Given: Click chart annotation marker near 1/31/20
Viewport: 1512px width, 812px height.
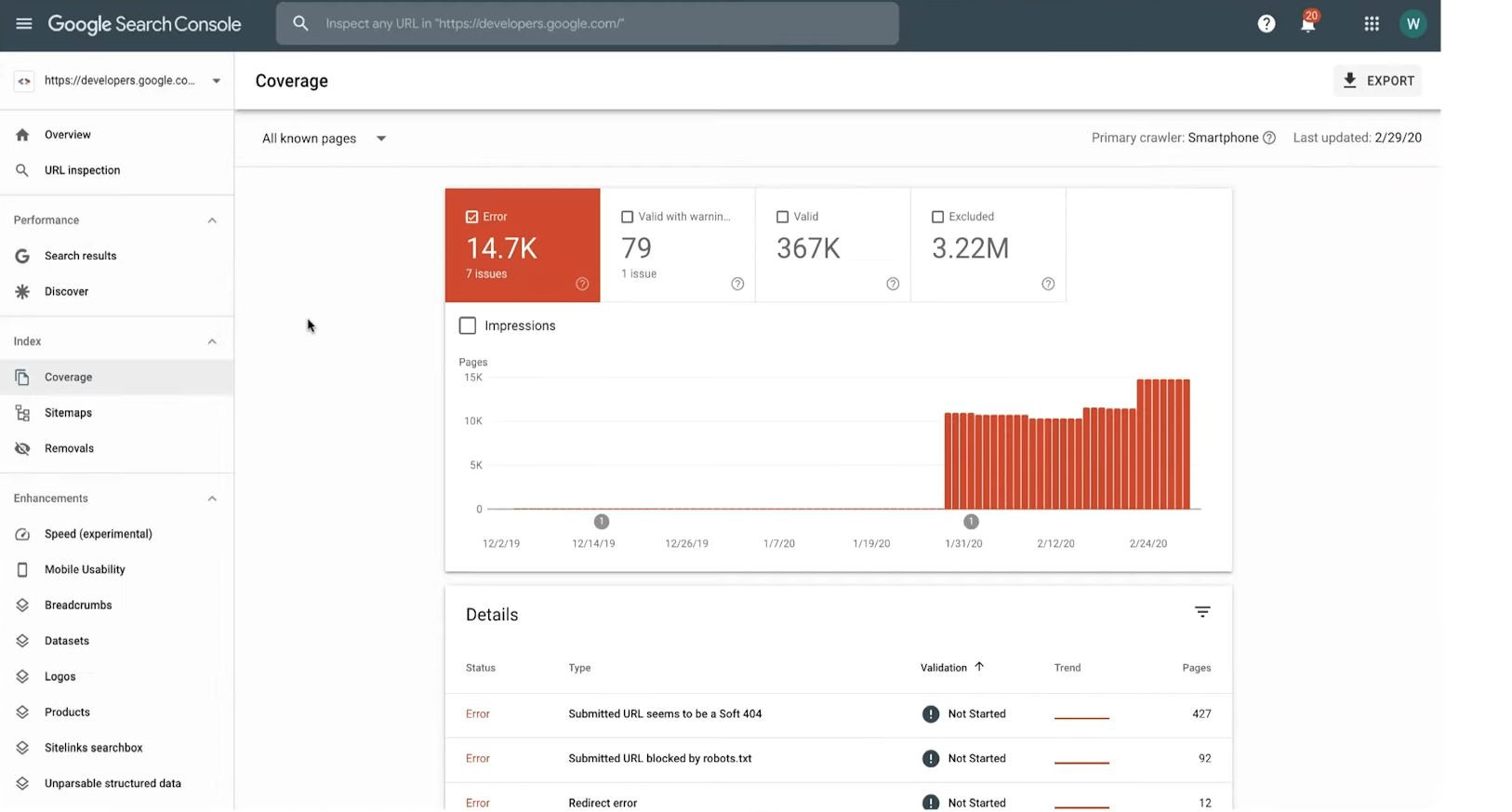Looking at the screenshot, I should pos(971,522).
